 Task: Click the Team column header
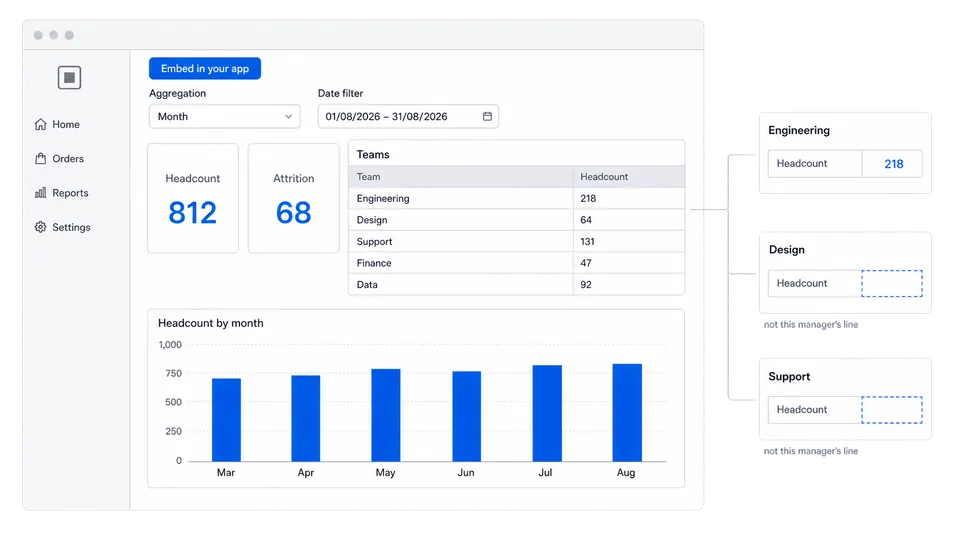click(x=461, y=177)
